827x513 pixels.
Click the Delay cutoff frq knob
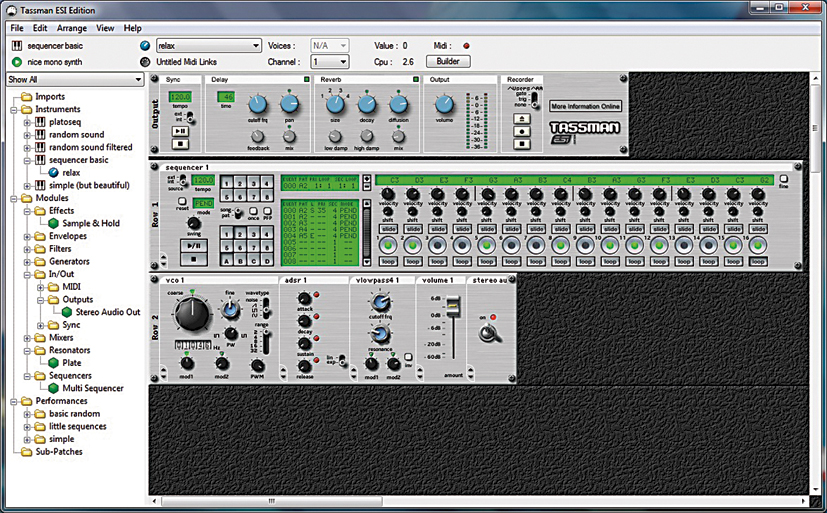pyautogui.click(x=257, y=105)
